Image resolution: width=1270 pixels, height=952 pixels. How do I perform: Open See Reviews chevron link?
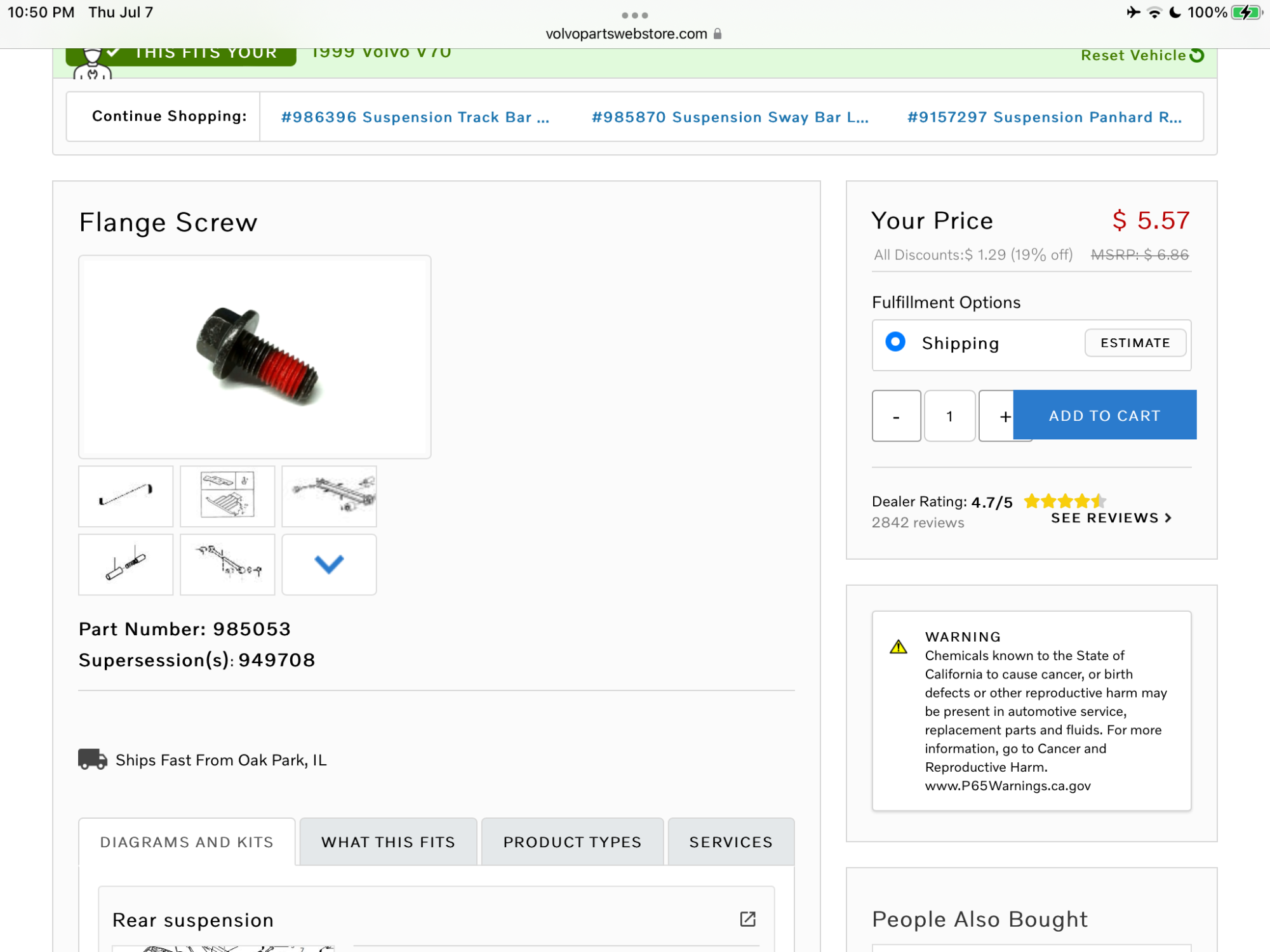[1111, 518]
